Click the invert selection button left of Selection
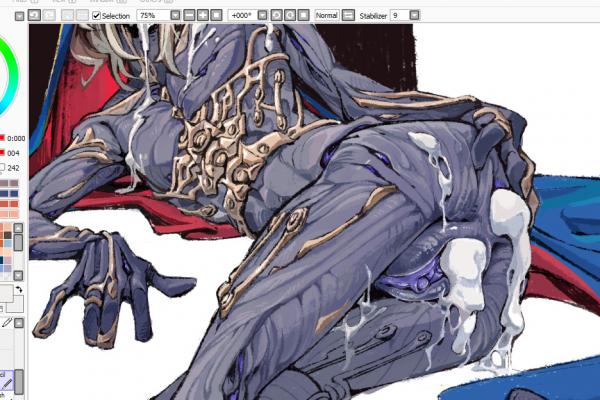Screen dimensions: 600x400 (x=82, y=15)
